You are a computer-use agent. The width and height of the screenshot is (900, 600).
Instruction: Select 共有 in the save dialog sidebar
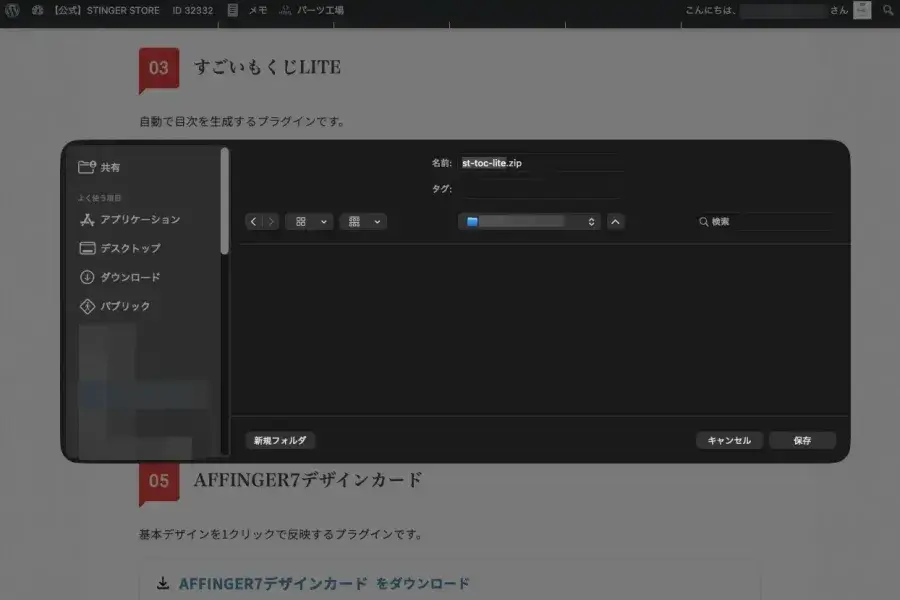[x=99, y=167]
